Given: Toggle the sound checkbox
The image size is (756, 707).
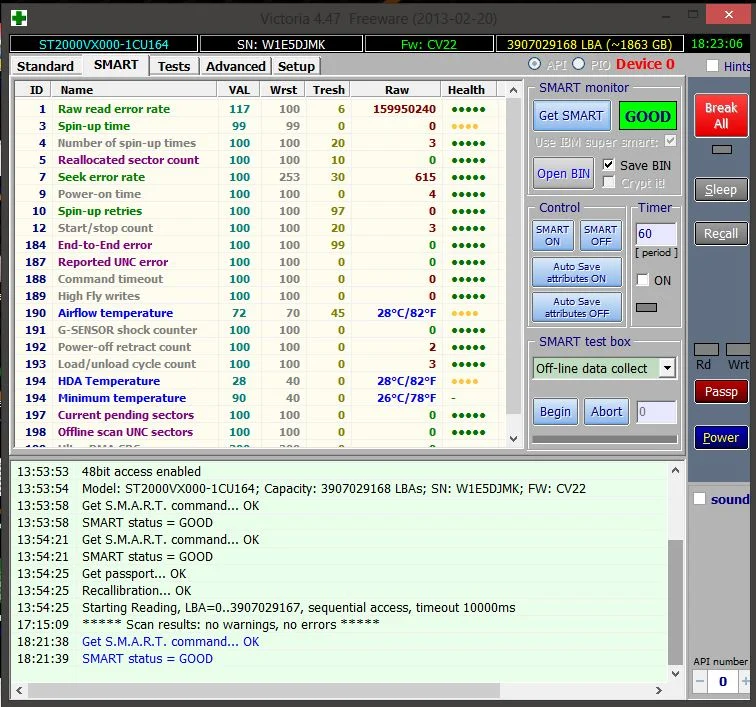Looking at the screenshot, I should pyautogui.click(x=700, y=499).
